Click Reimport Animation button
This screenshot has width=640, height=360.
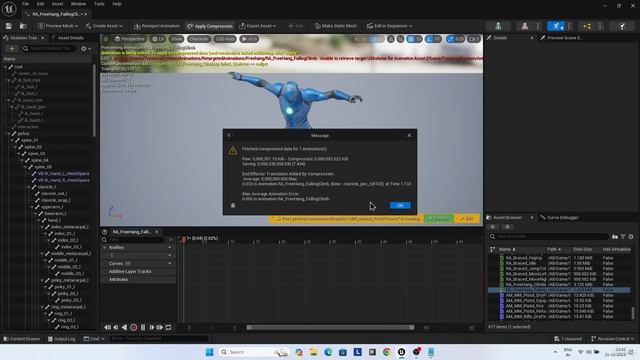click(x=156, y=26)
